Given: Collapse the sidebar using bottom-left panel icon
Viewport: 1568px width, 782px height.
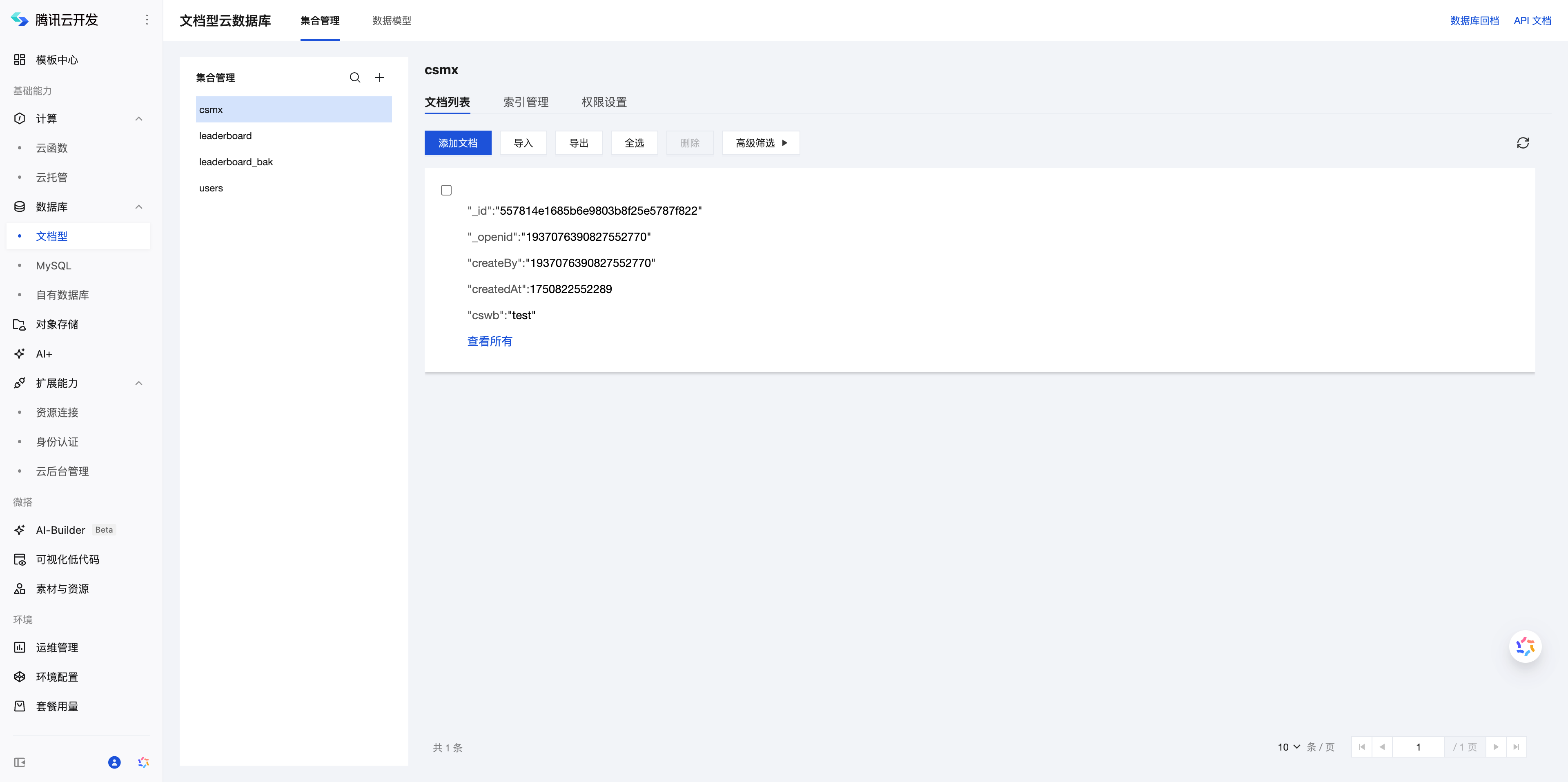Looking at the screenshot, I should click(20, 762).
